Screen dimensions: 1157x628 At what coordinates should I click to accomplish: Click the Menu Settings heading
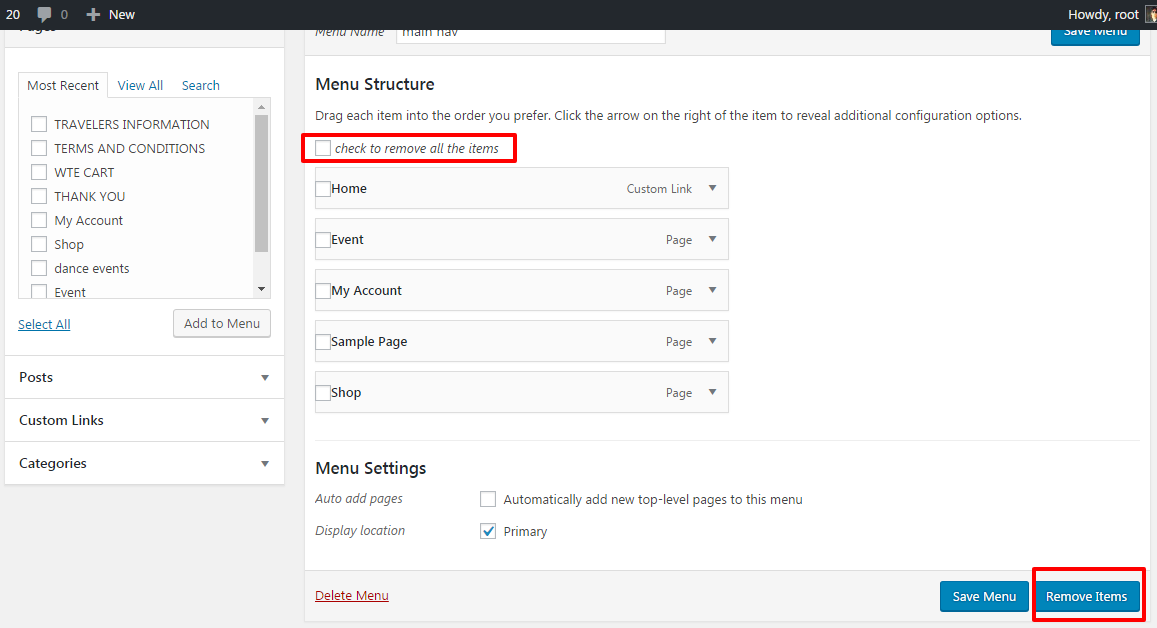370,468
